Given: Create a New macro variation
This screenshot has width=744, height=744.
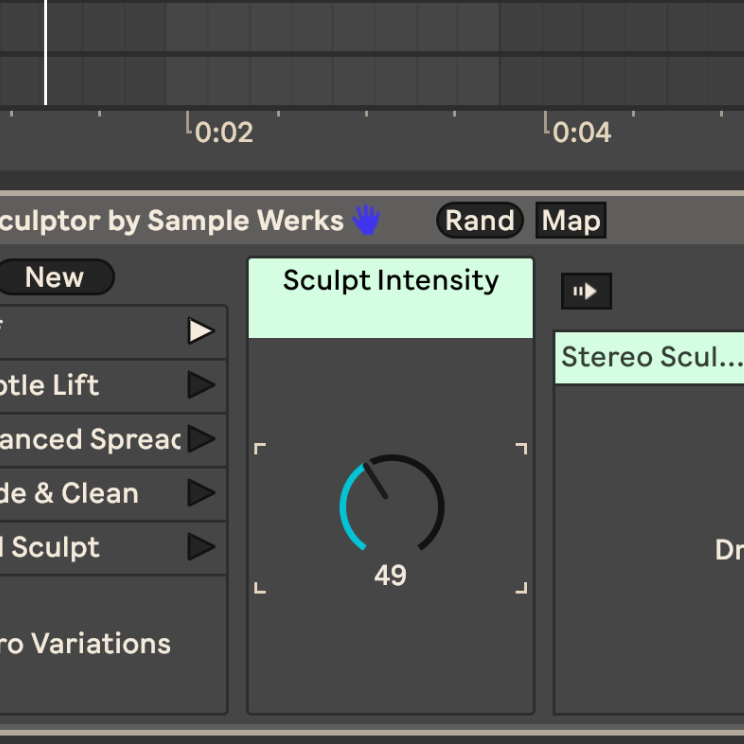Looking at the screenshot, I should (x=55, y=277).
